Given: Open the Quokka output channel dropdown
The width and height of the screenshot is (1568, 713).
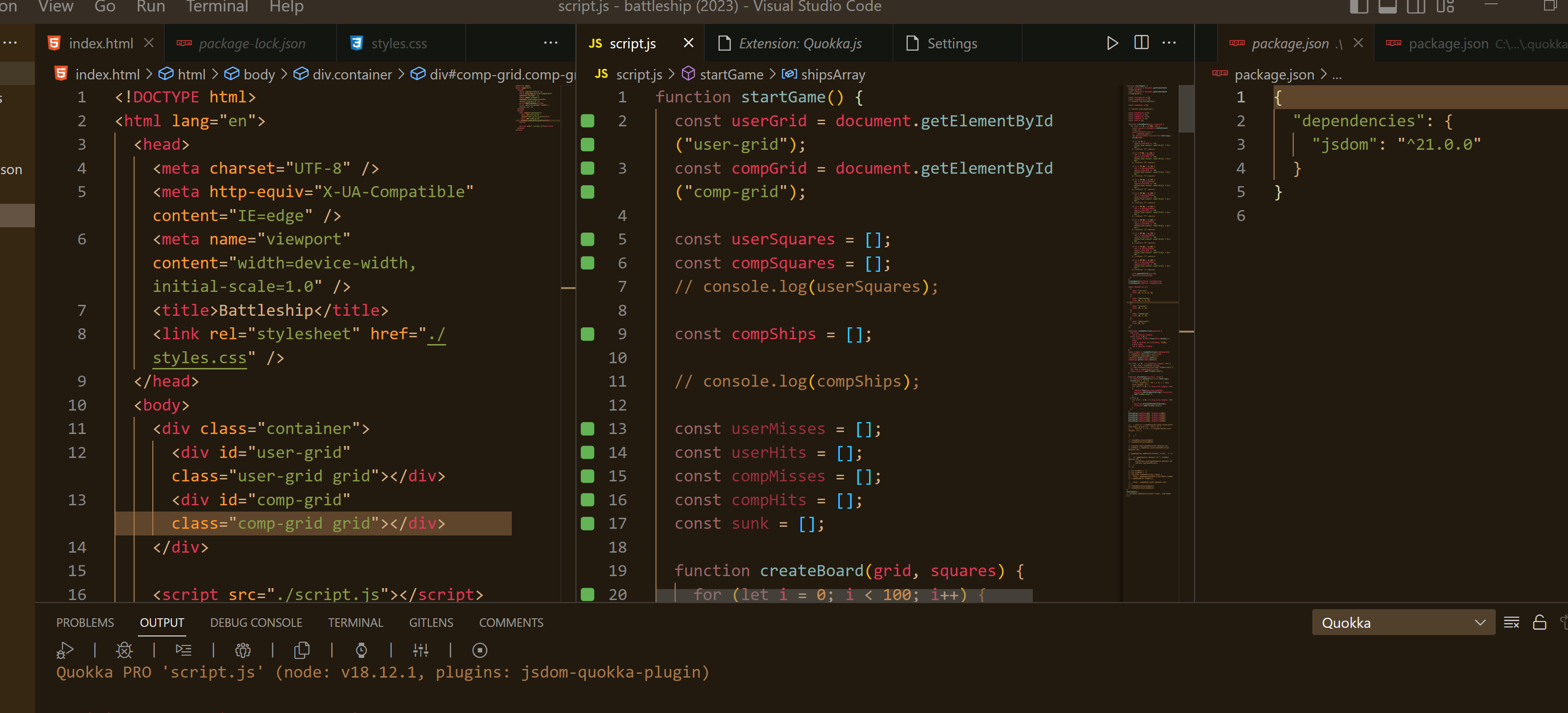Looking at the screenshot, I should click(x=1481, y=623).
